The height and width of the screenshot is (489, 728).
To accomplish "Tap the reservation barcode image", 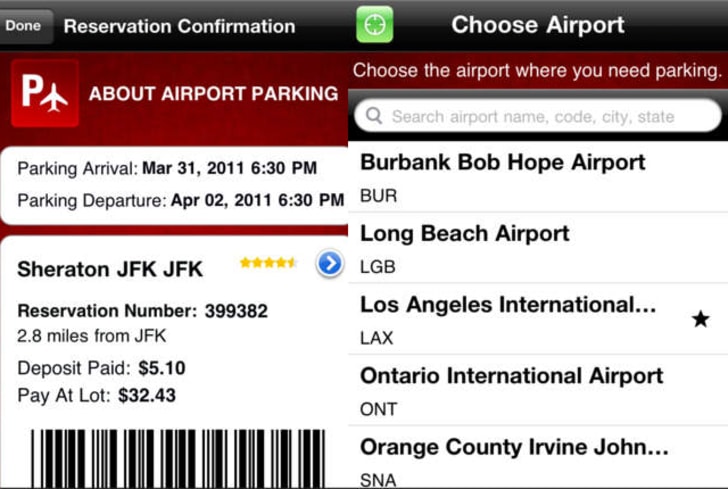I will click(x=178, y=458).
